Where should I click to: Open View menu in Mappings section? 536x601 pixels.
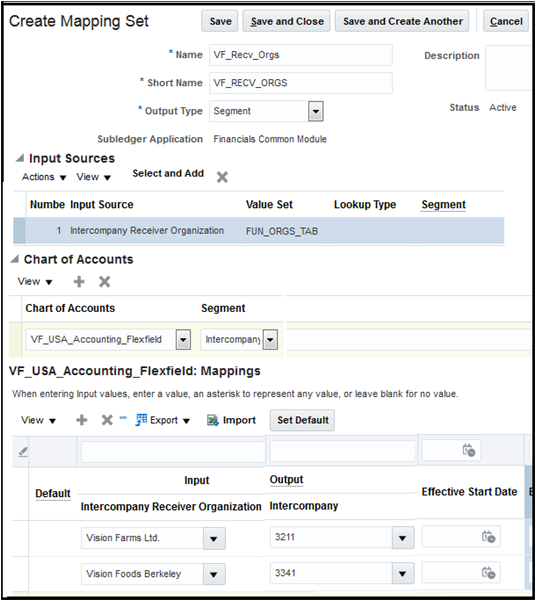(x=38, y=420)
